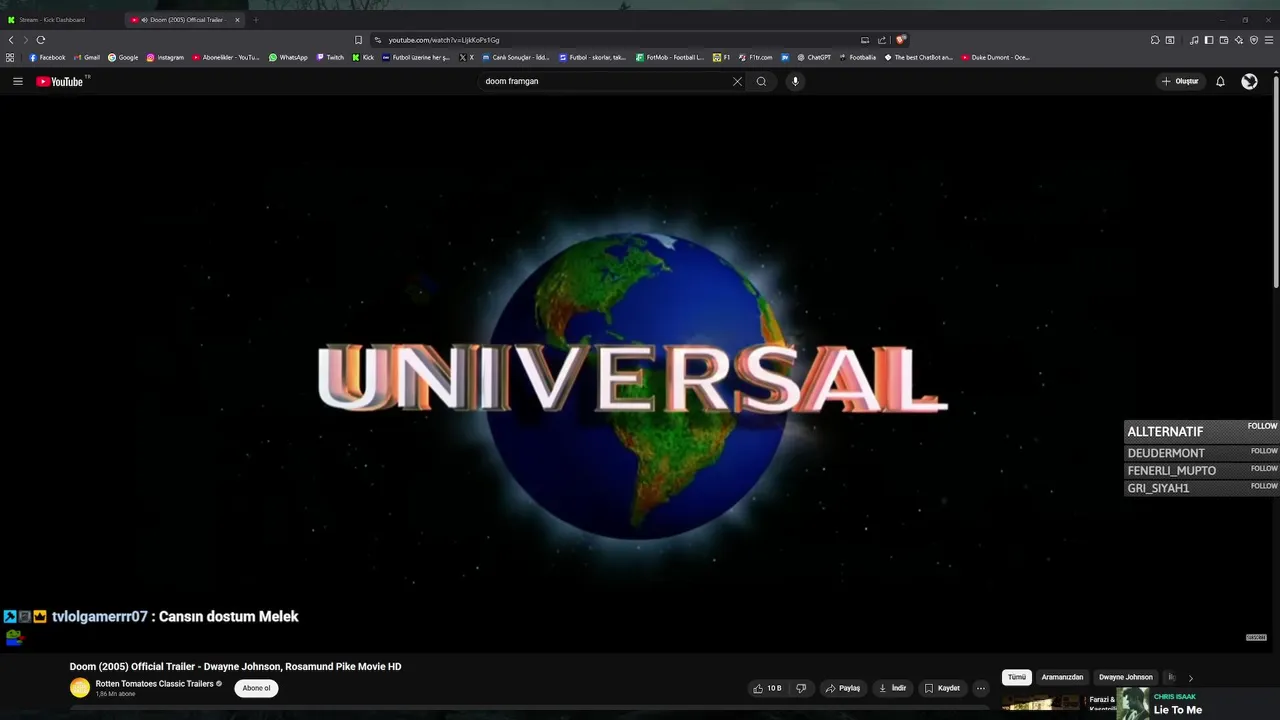Open the ChatGPT bookmark
The height and width of the screenshot is (720, 1280).
pos(814,57)
